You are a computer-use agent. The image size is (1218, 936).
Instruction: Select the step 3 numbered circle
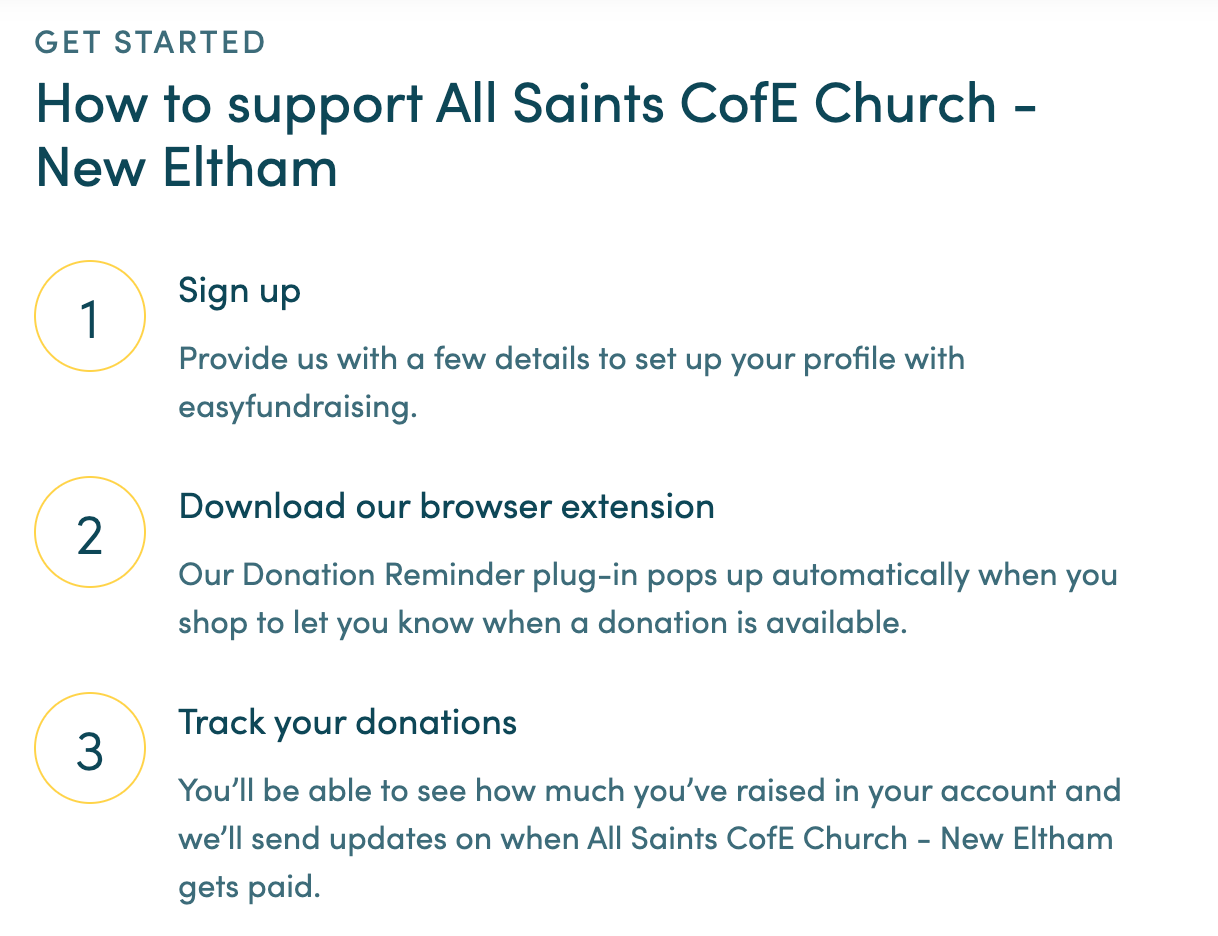tap(90, 750)
